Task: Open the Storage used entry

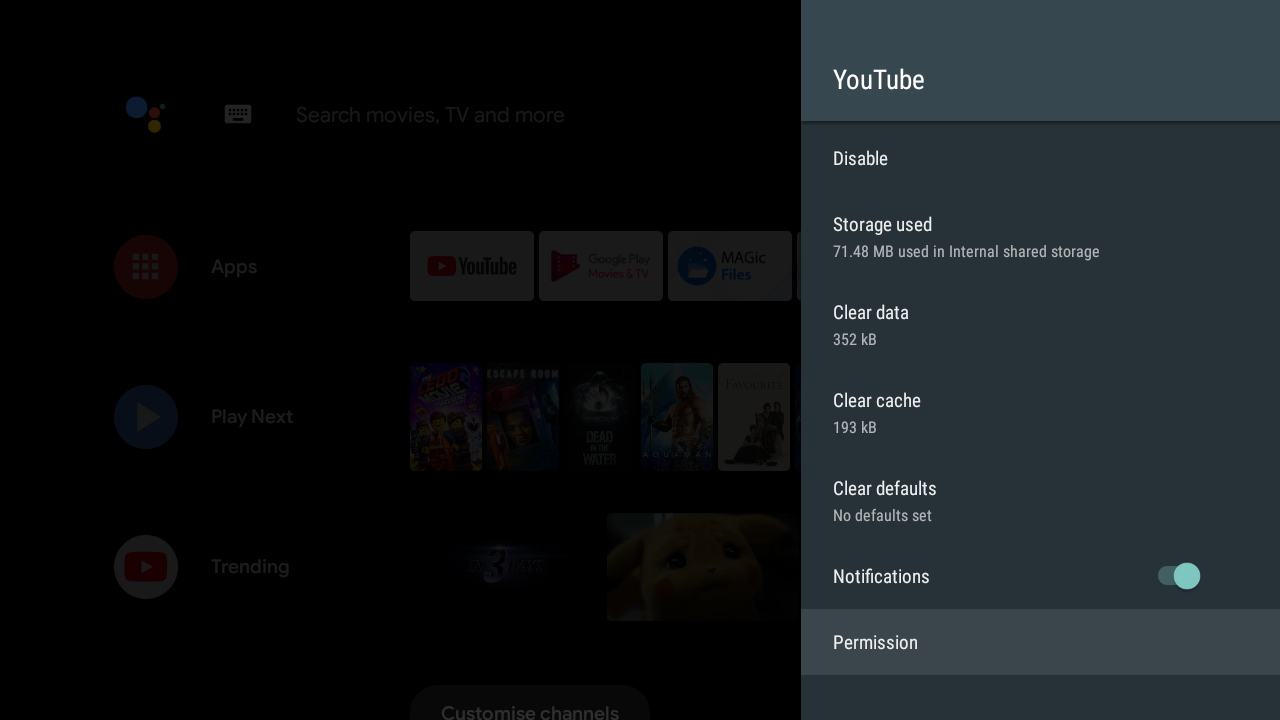Action: tap(1040, 237)
